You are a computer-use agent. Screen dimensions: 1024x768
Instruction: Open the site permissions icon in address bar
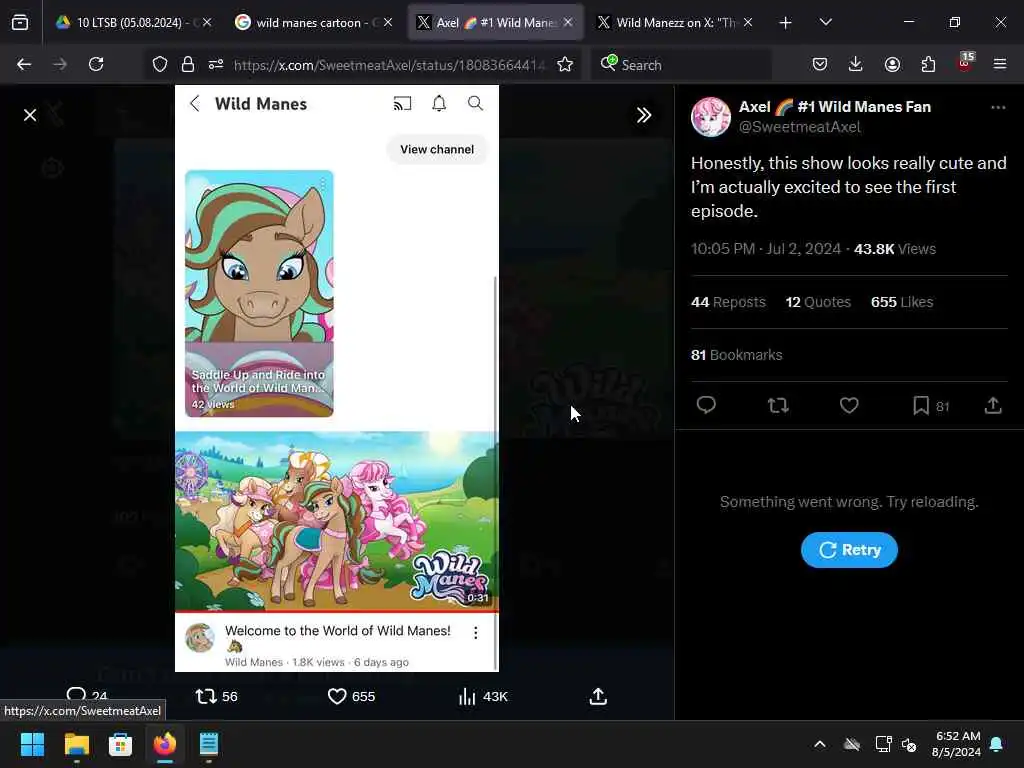coord(216,64)
